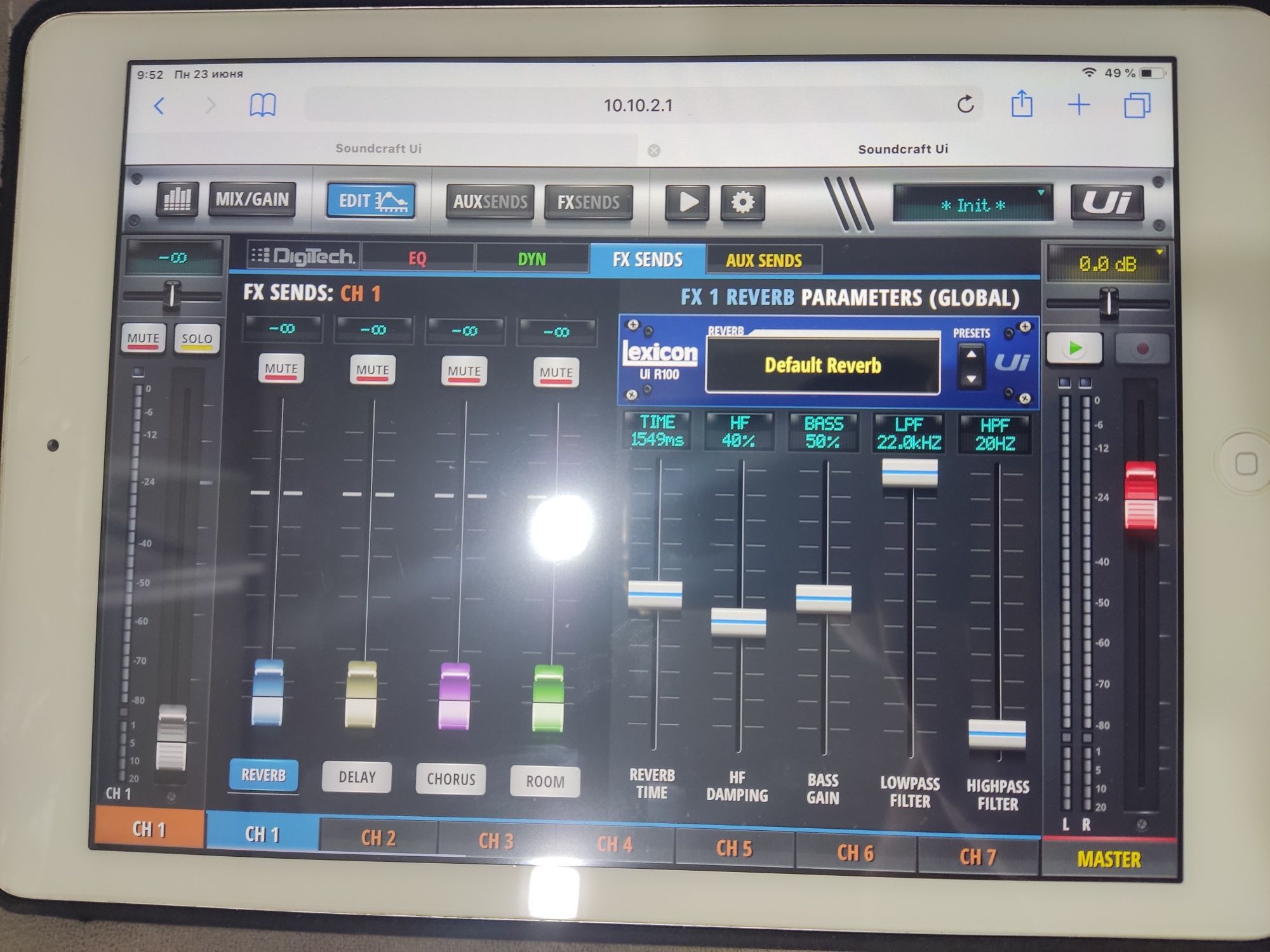Grab the green Room send fader
This screenshot has width=1270, height=952.
click(x=548, y=699)
